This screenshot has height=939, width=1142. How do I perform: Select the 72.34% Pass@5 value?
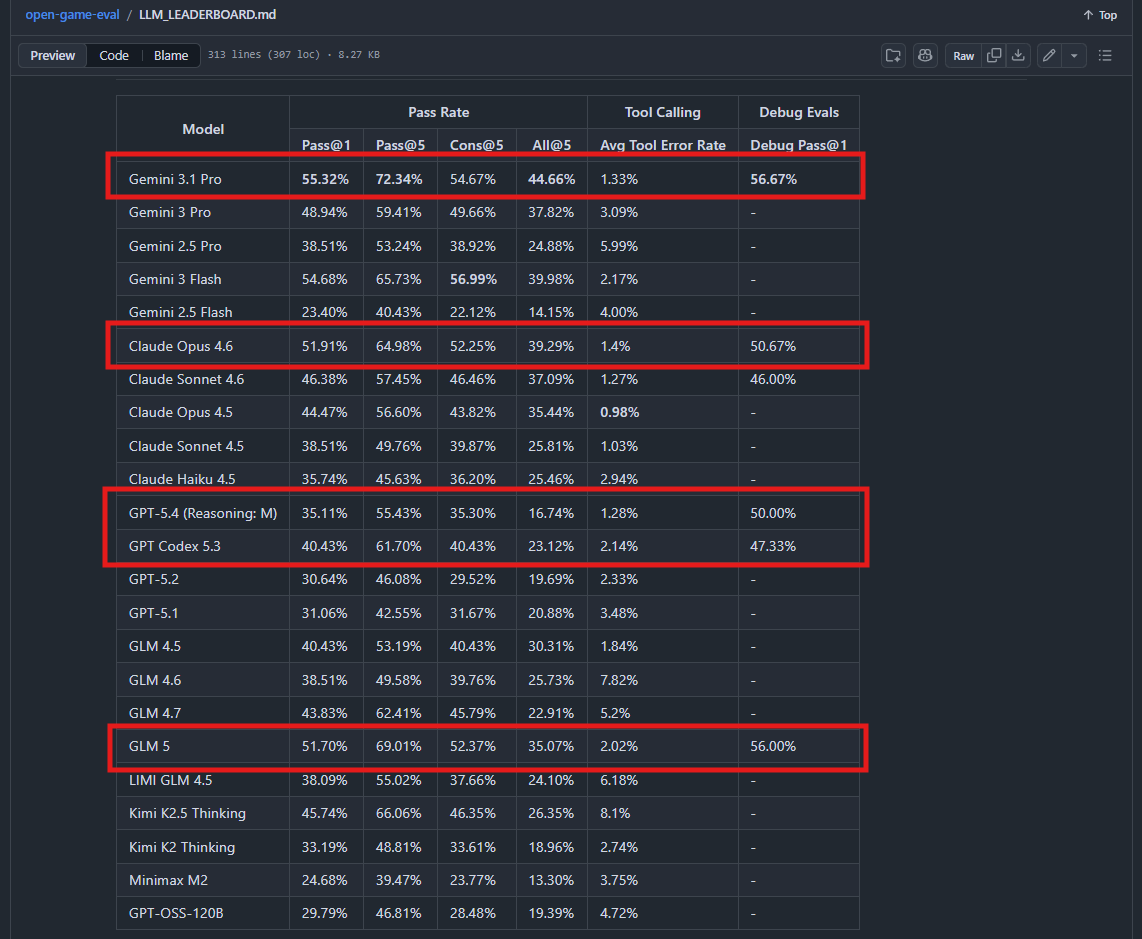399,179
